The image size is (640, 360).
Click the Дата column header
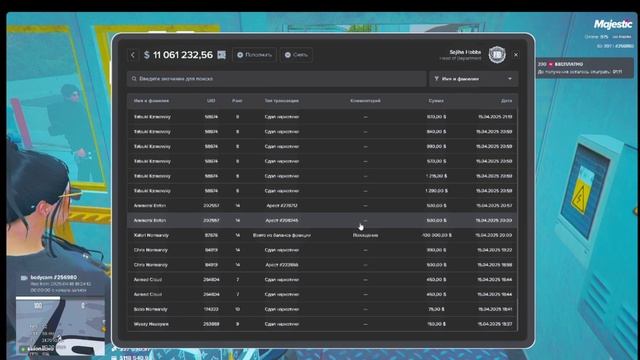(507, 100)
